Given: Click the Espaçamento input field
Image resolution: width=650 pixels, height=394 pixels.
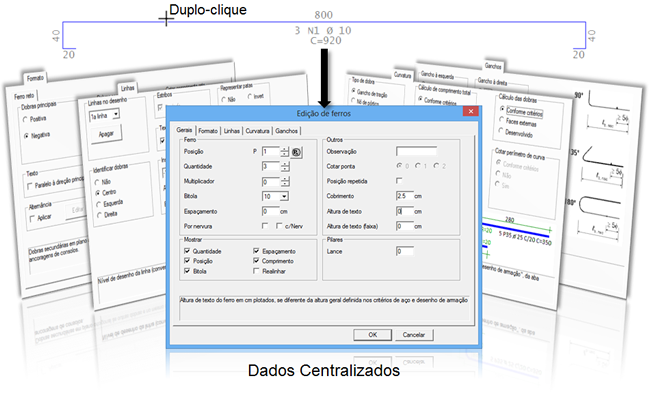Looking at the screenshot, I should pyautogui.click(x=271, y=212).
